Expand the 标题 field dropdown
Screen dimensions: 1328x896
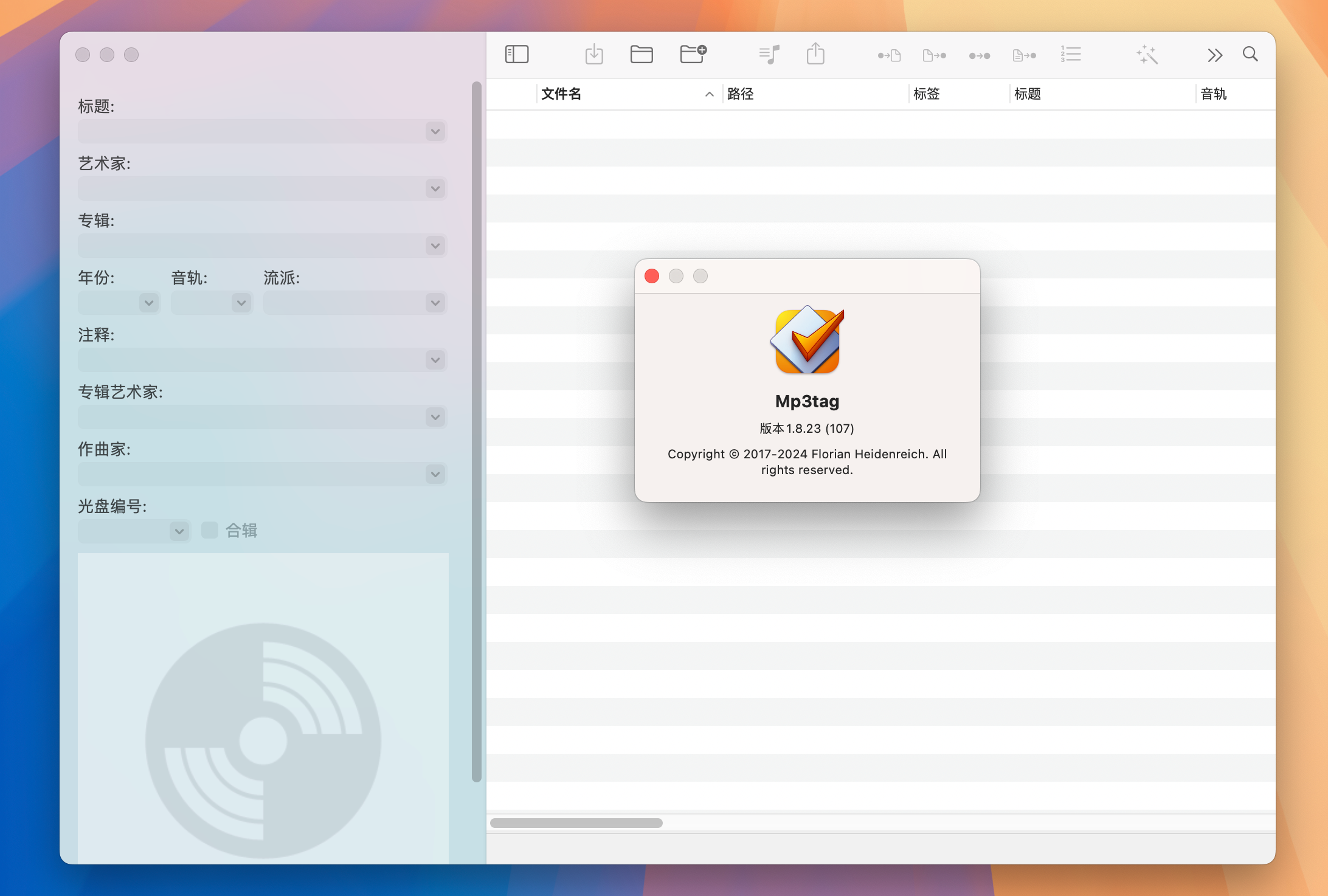click(x=435, y=131)
